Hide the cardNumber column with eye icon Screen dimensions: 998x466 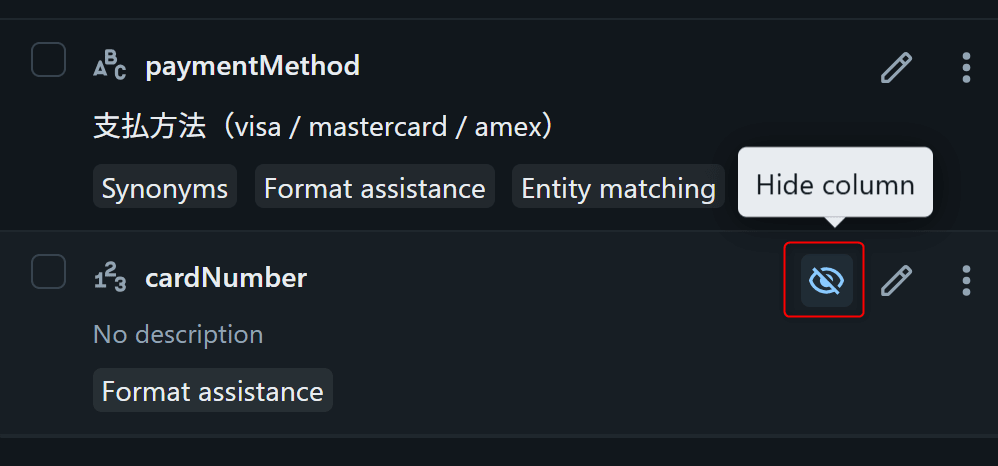click(825, 280)
